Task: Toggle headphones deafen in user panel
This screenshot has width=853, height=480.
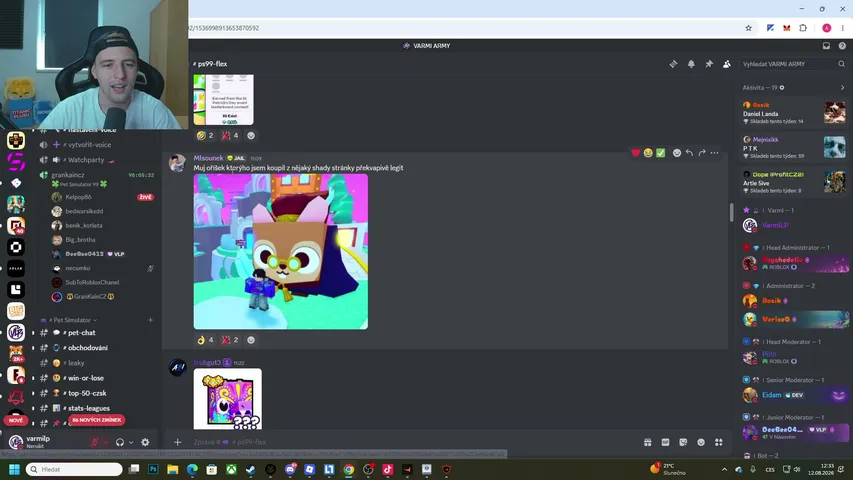Action: 120,442
